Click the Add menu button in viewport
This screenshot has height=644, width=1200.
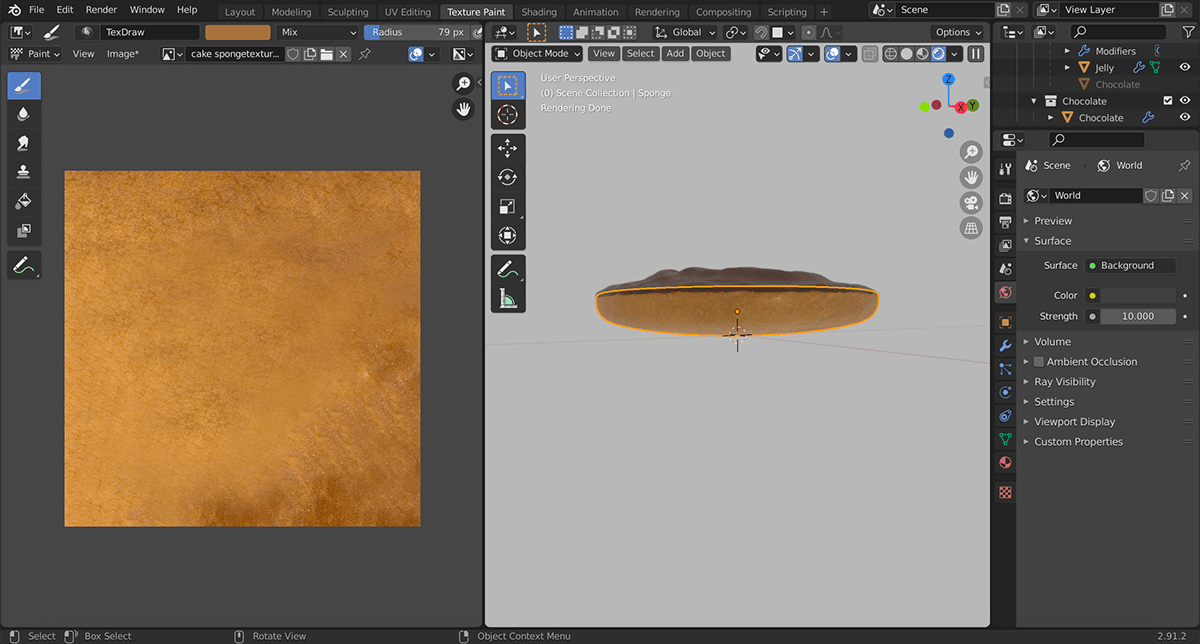675,54
